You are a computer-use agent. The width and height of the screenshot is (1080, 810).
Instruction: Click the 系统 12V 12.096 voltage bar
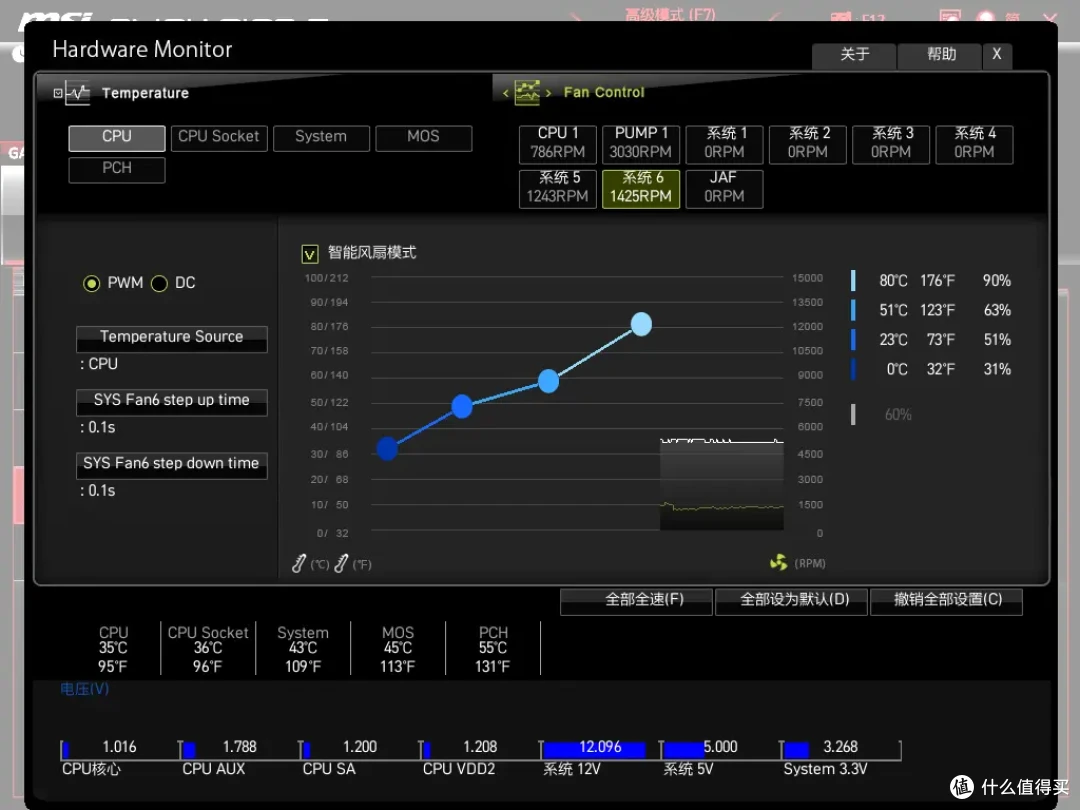click(599, 749)
